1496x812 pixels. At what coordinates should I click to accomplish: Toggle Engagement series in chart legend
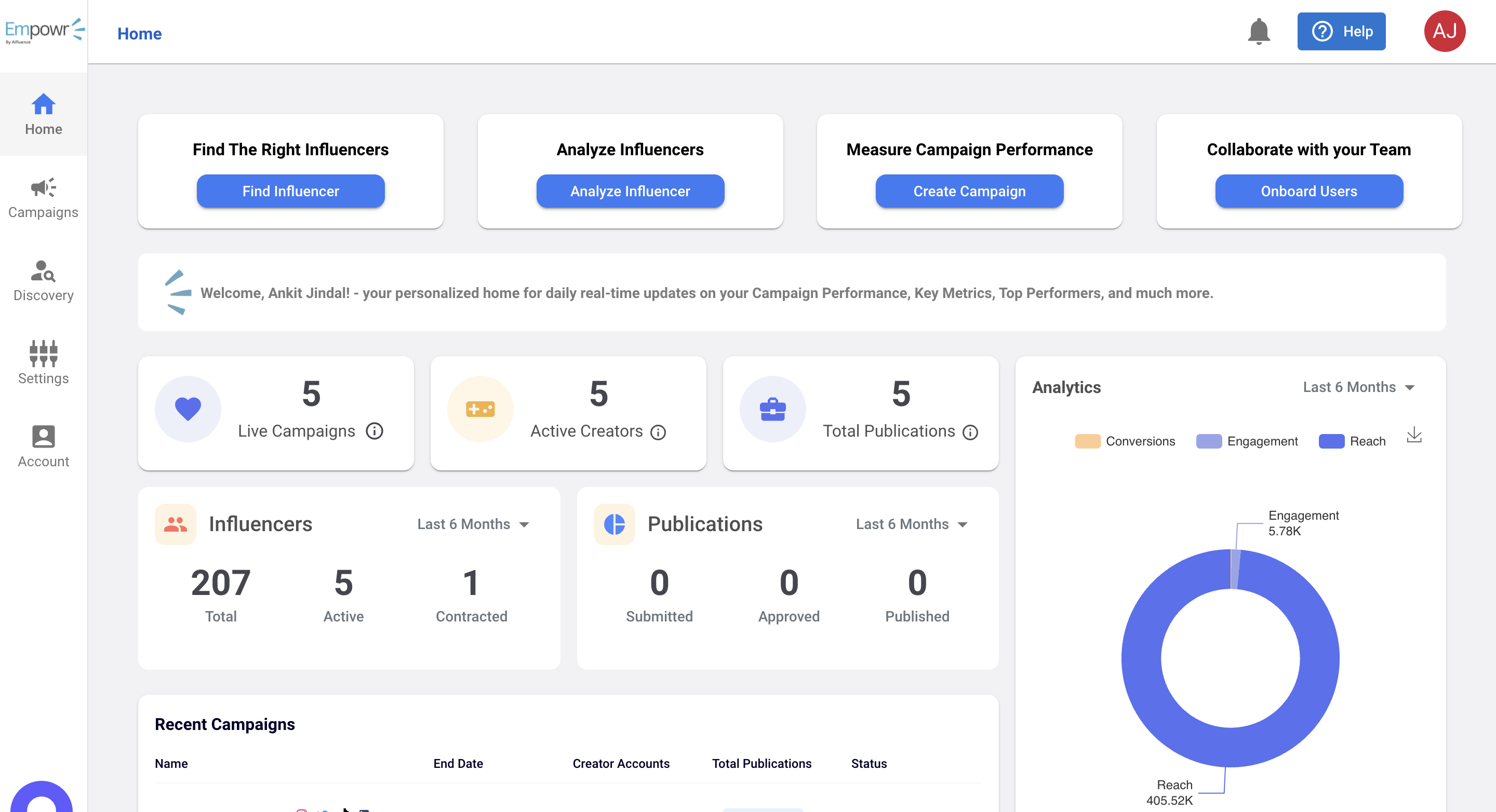tap(1247, 441)
